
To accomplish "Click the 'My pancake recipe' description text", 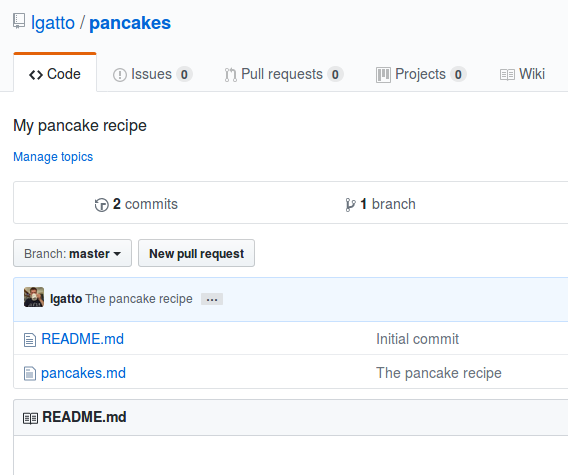I will pyautogui.click(x=80, y=126).
